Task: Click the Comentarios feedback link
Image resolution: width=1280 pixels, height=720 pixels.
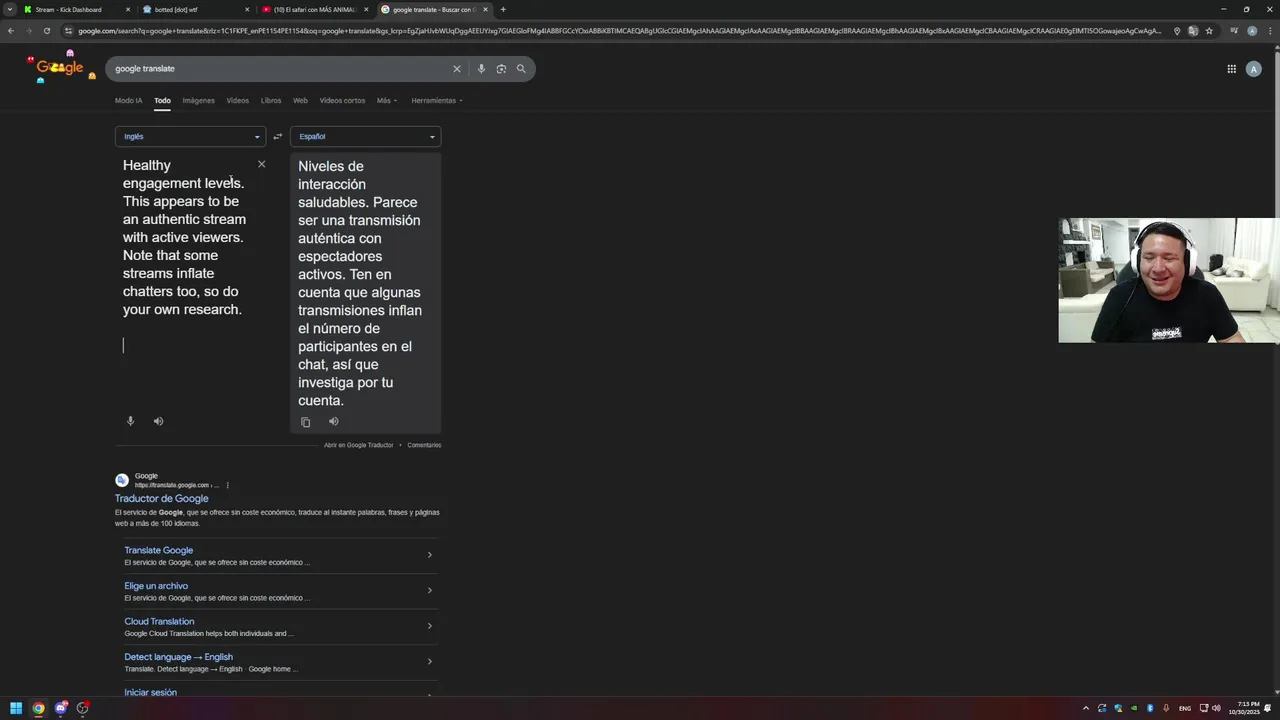Action: 424,445
